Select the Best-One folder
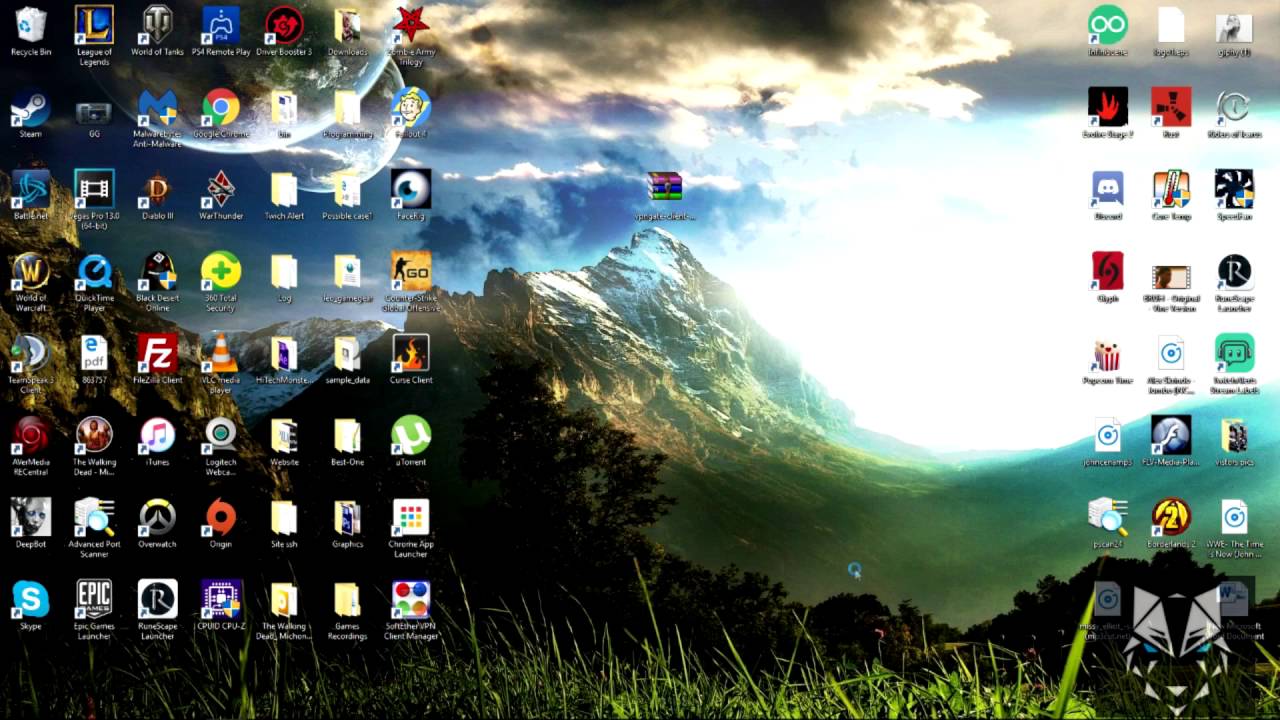1280x720 pixels. (347, 435)
